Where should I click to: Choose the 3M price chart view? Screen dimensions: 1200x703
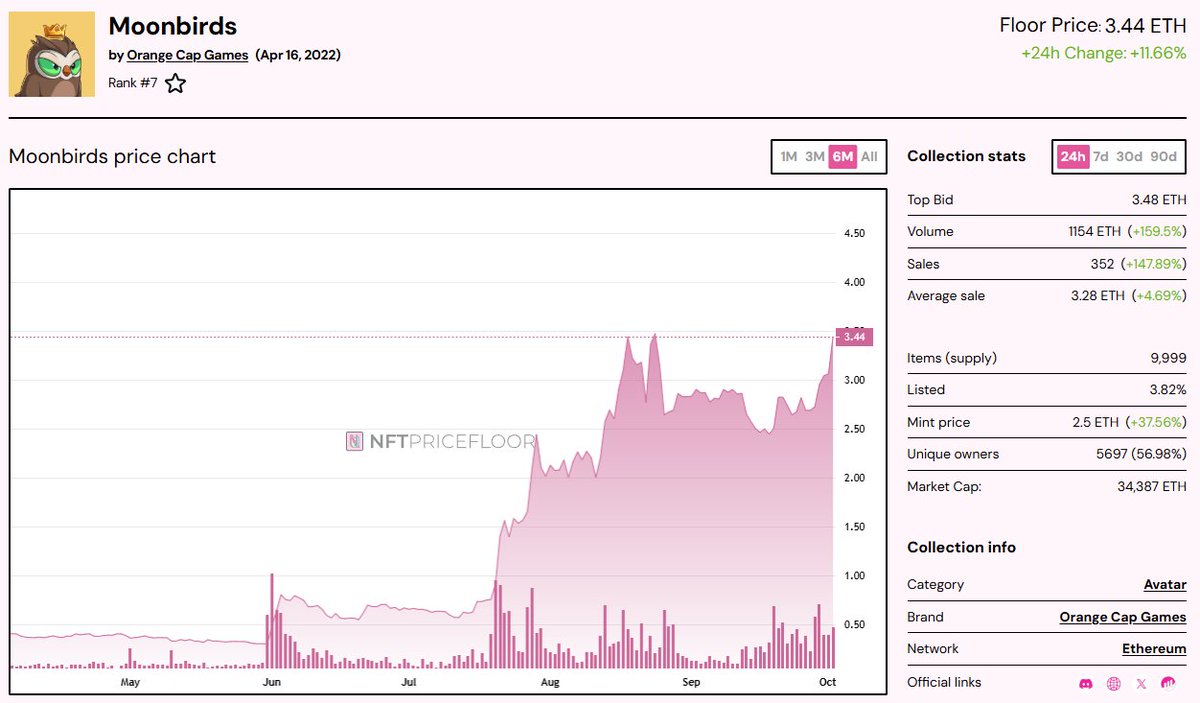click(x=813, y=157)
